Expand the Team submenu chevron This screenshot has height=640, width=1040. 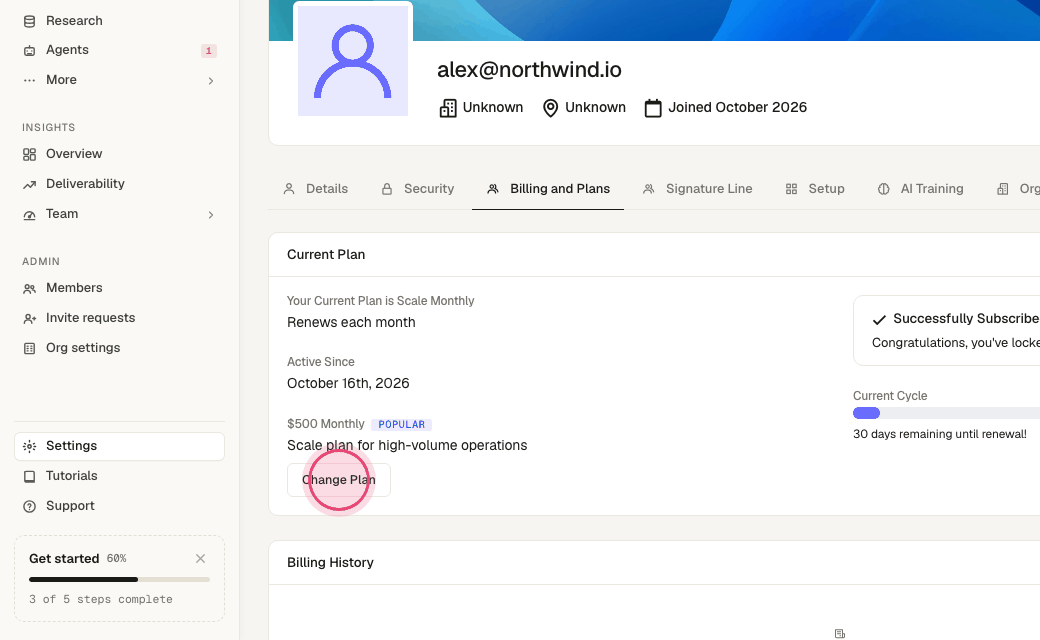[x=211, y=214]
